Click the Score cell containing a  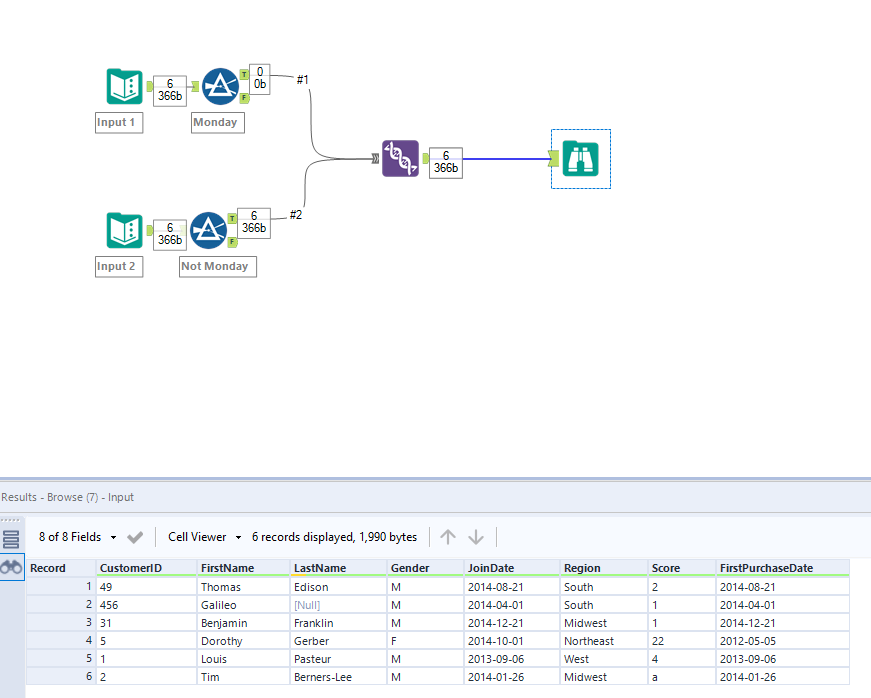point(682,677)
